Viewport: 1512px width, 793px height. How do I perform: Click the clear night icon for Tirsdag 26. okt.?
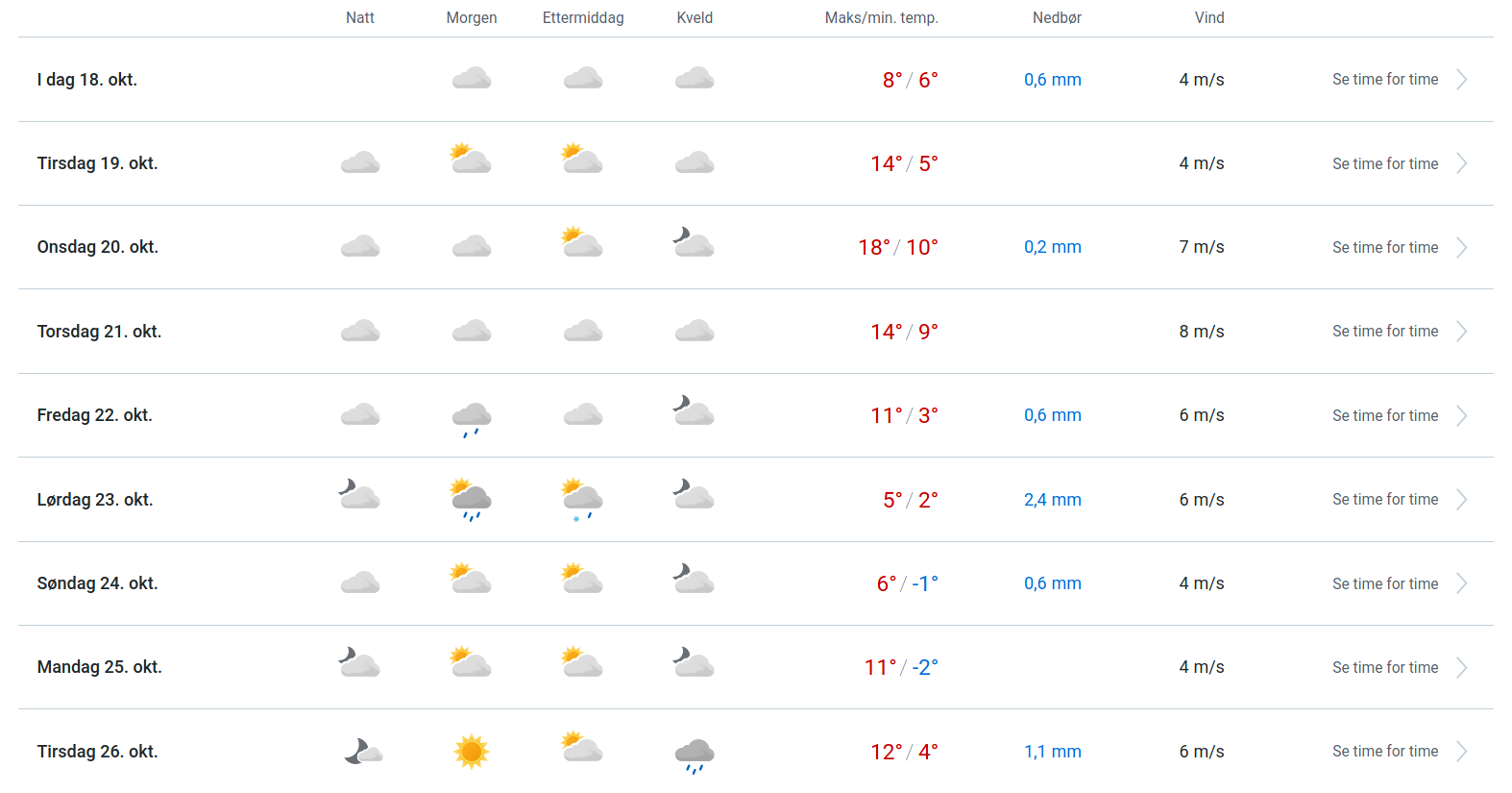coord(362,751)
